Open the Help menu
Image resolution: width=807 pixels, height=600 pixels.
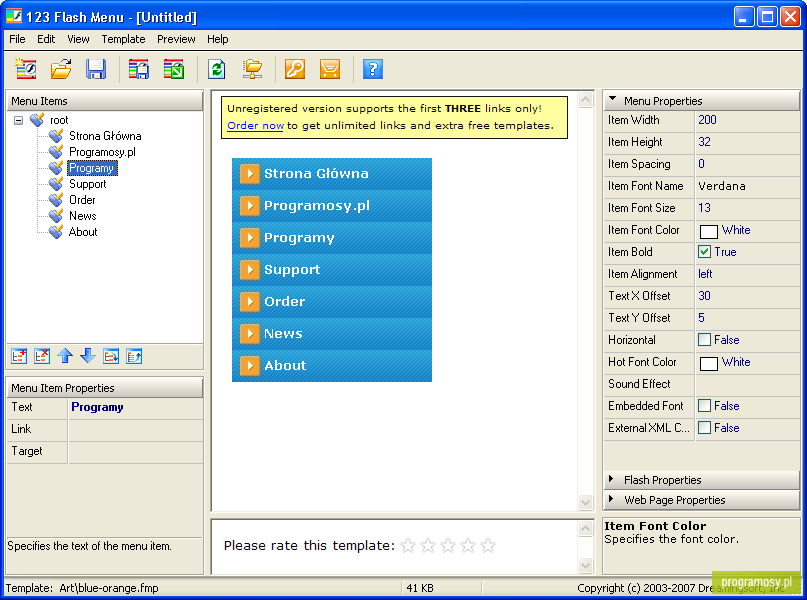click(218, 39)
